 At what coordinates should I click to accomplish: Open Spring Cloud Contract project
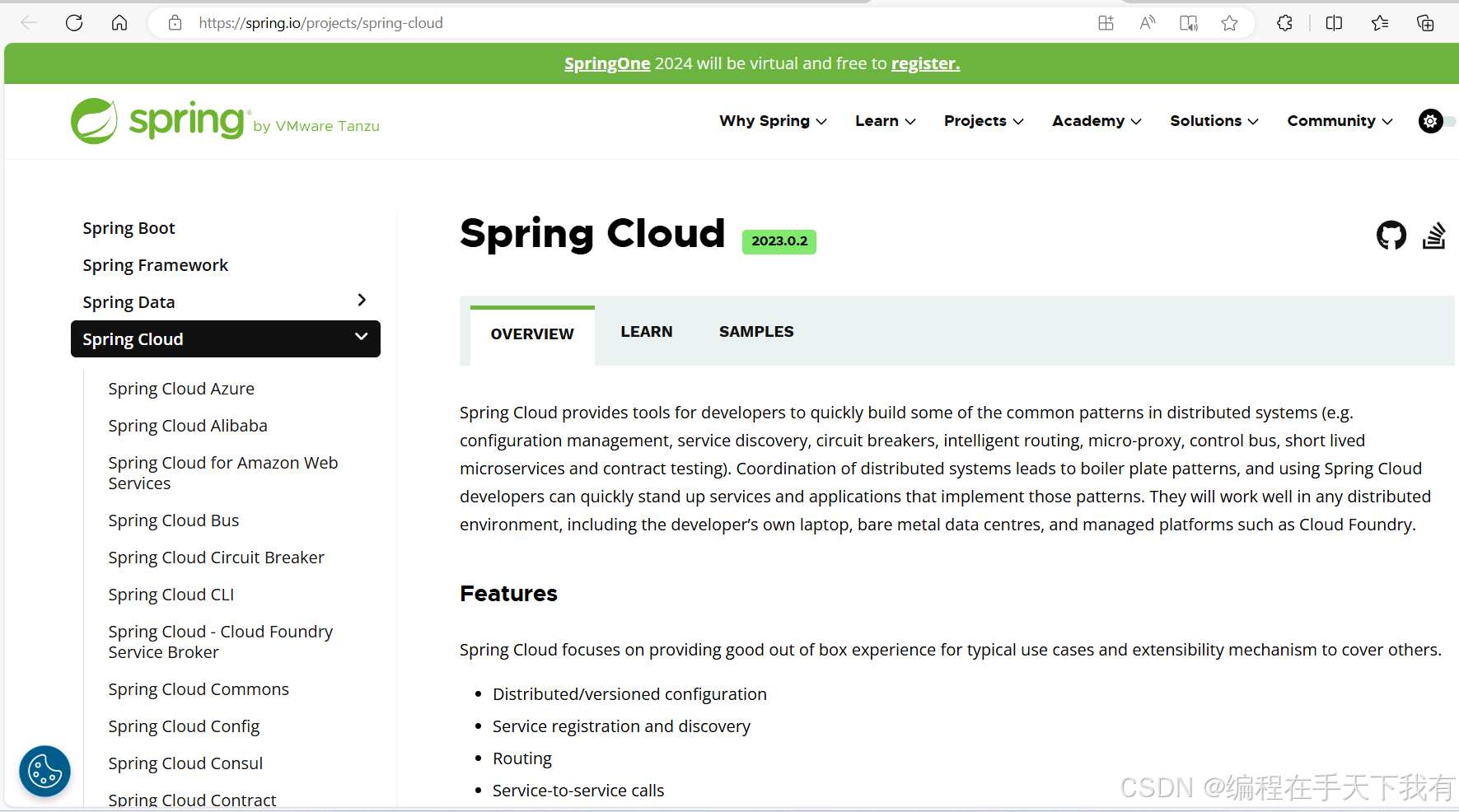click(x=192, y=800)
